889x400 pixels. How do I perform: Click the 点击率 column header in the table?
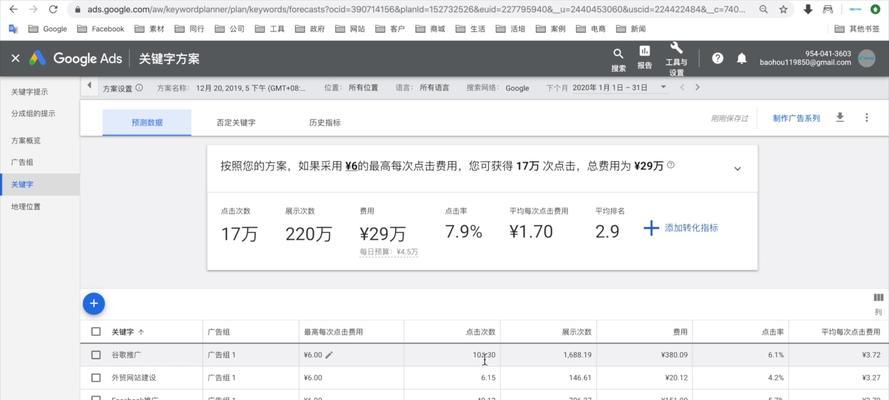(773, 331)
